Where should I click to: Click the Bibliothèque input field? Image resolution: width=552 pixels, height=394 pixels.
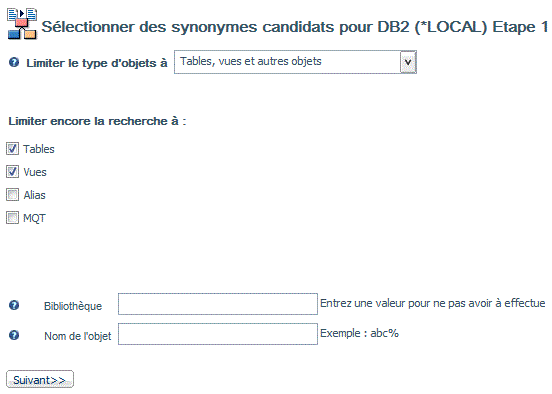pos(218,304)
